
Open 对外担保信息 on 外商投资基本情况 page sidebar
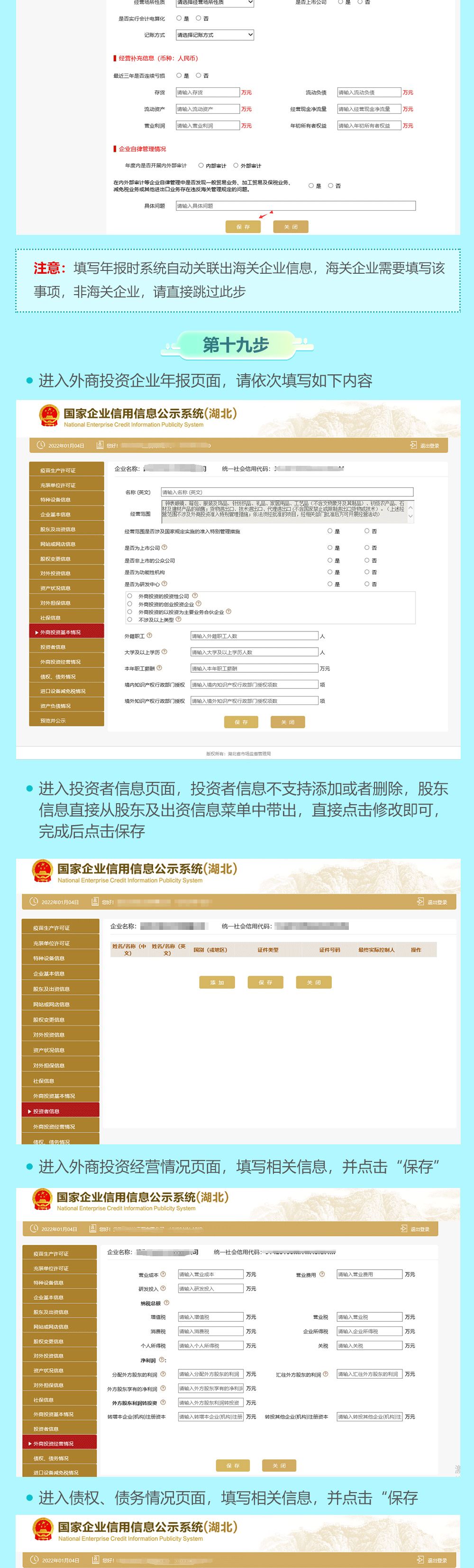66,603
